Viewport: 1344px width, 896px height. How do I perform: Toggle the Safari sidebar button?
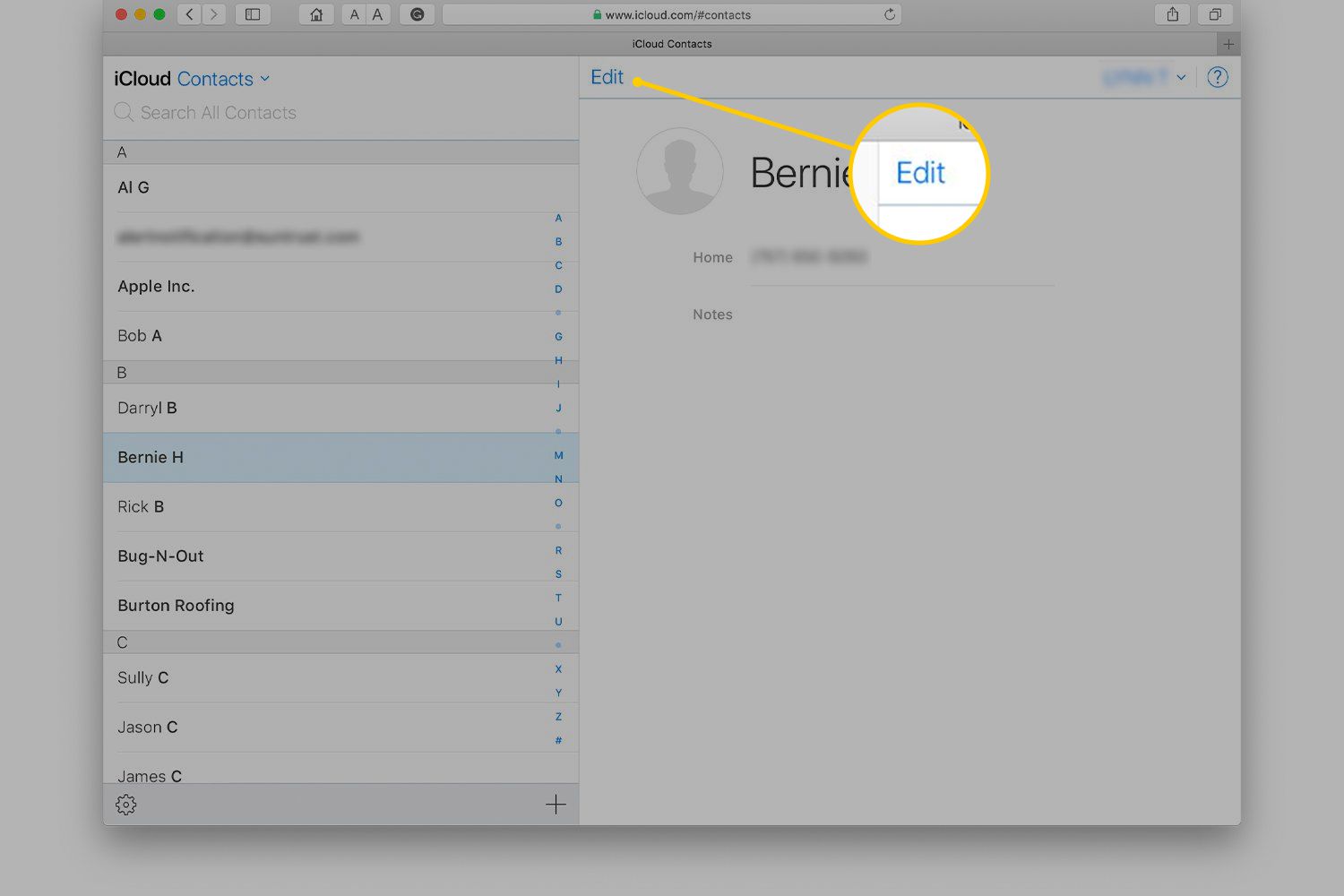(253, 14)
